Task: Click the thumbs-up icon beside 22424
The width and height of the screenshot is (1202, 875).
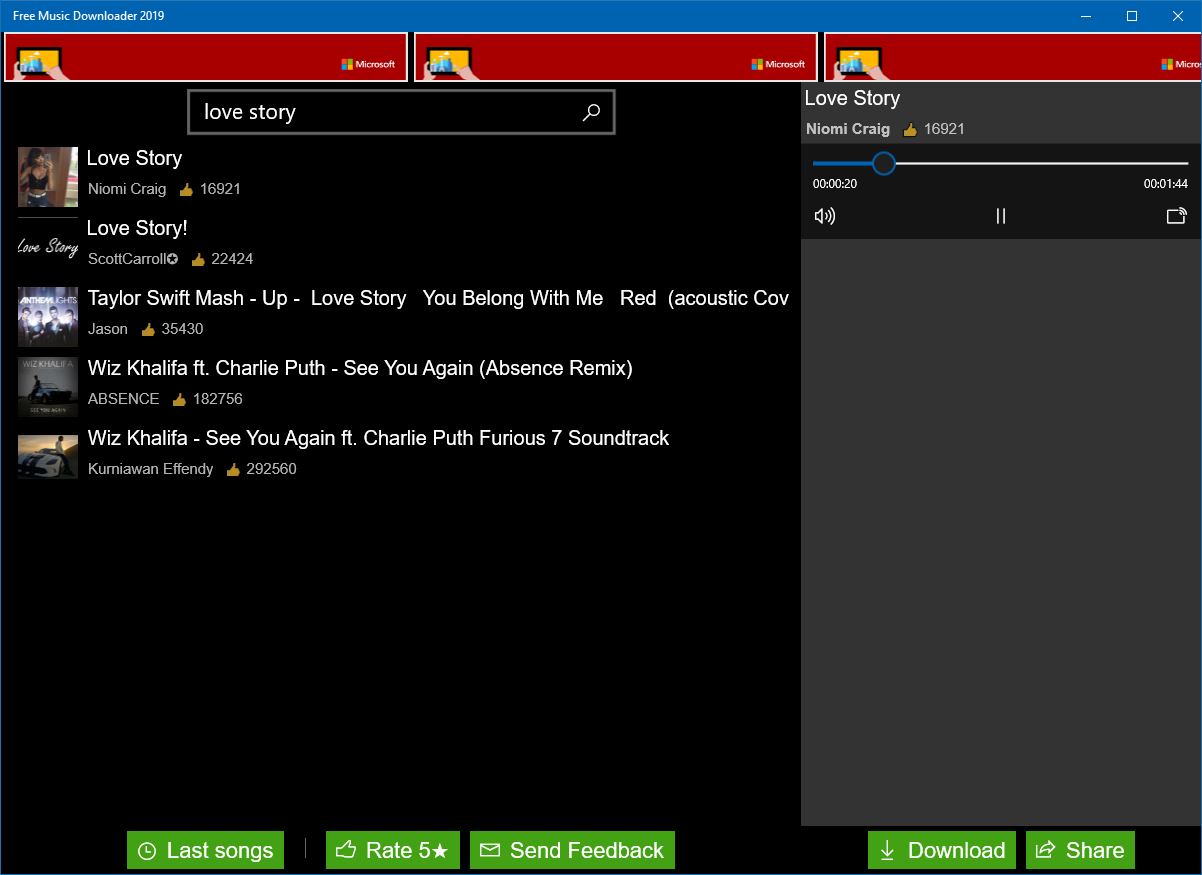Action: [198, 258]
